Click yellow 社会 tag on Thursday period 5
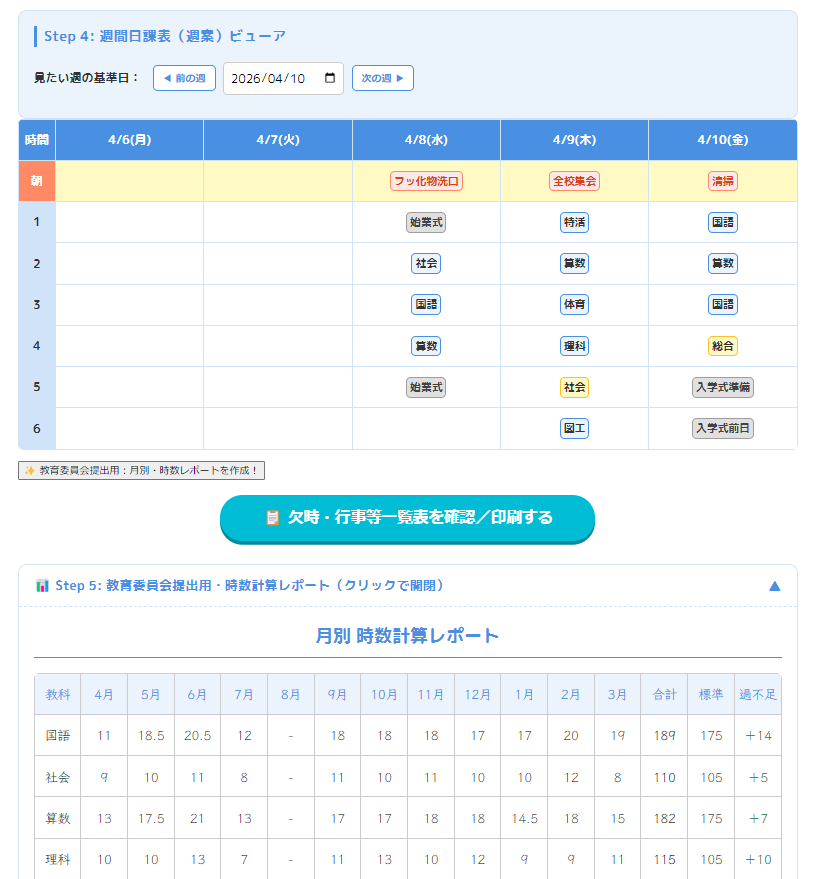The width and height of the screenshot is (816, 879). pyautogui.click(x=574, y=387)
